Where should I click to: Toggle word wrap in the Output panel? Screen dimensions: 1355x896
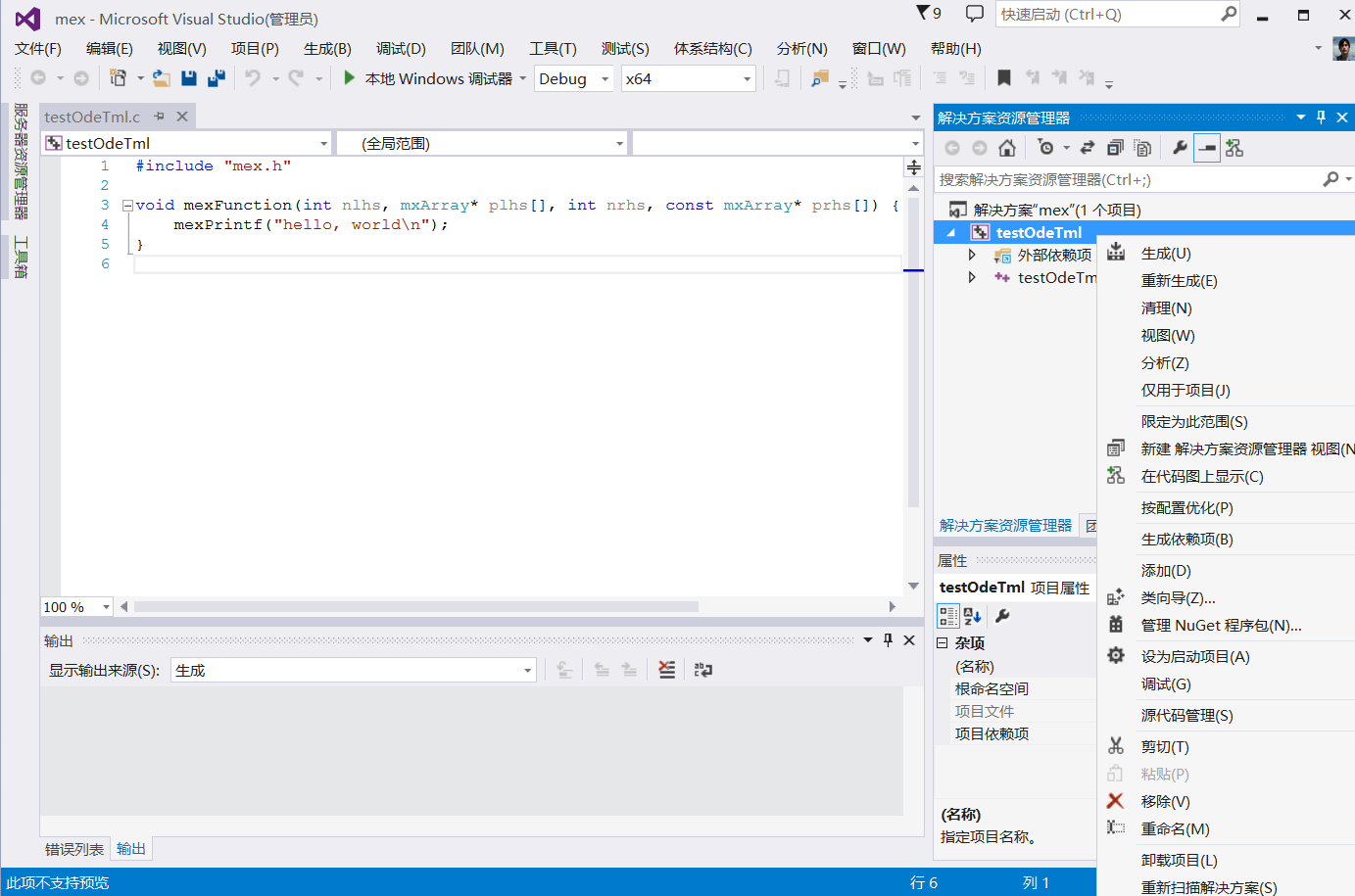coord(702,670)
